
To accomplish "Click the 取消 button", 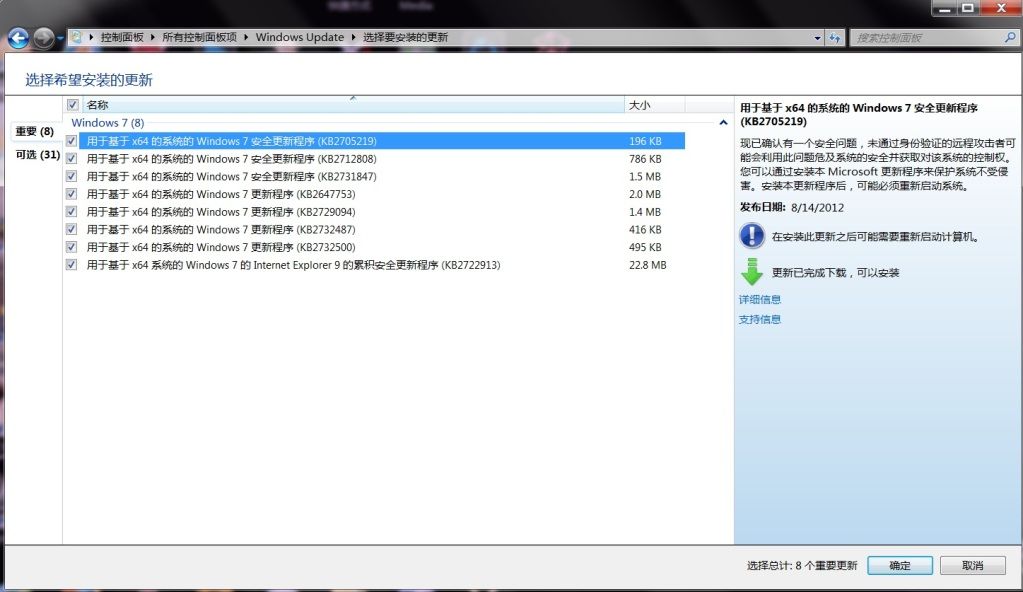I will [x=972, y=565].
